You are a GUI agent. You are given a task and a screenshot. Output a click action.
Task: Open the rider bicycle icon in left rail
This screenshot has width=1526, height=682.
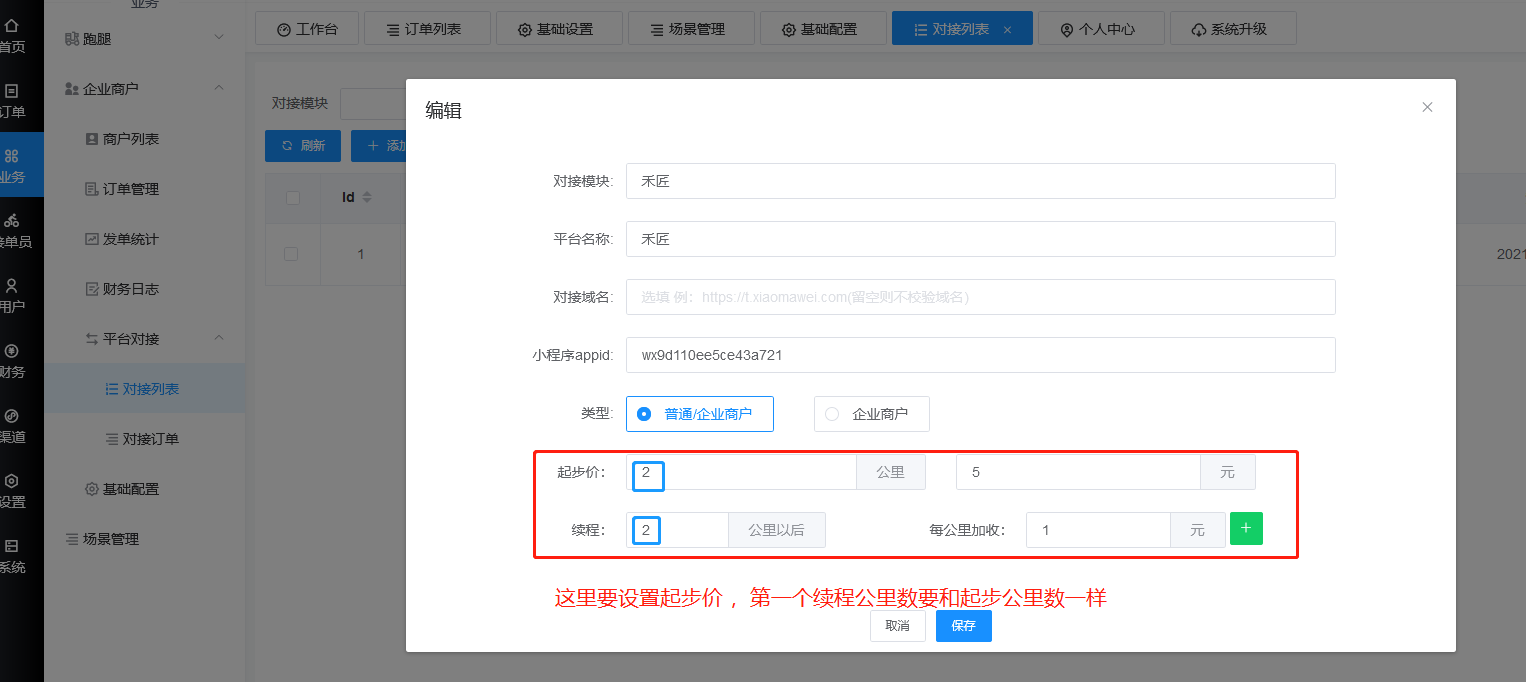click(x=12, y=220)
